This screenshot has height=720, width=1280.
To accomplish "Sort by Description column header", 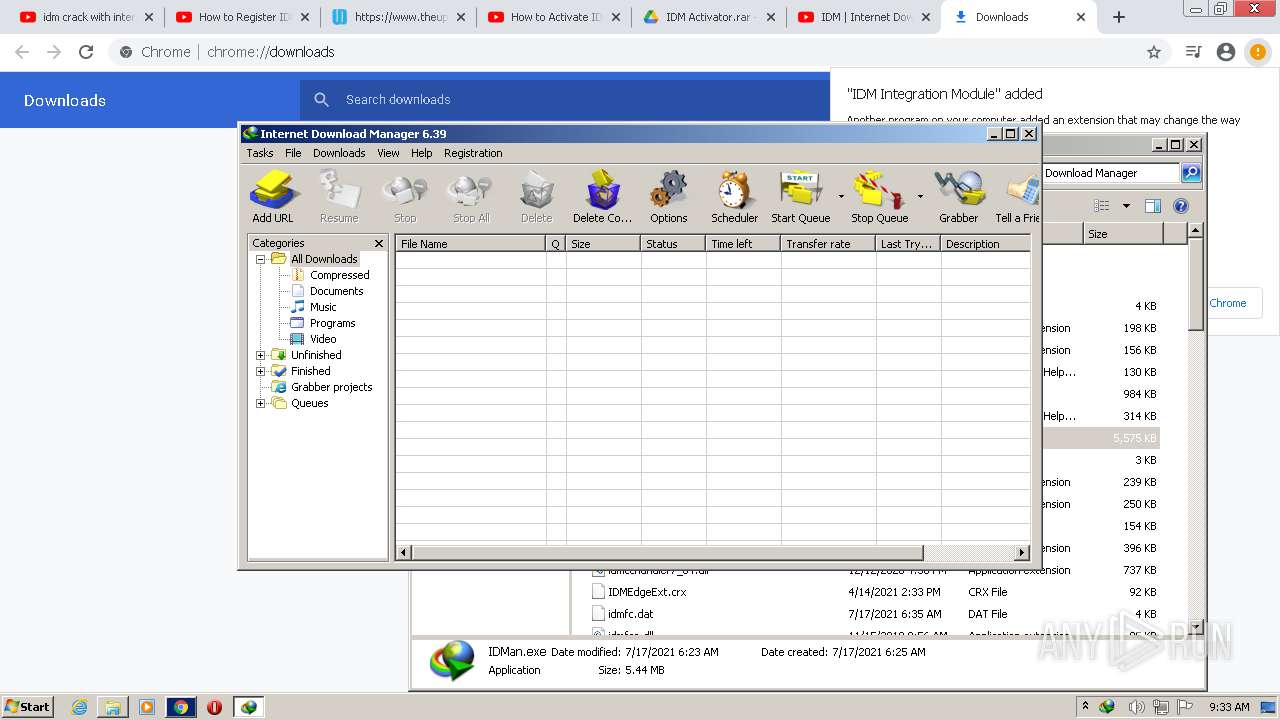I will coord(985,244).
